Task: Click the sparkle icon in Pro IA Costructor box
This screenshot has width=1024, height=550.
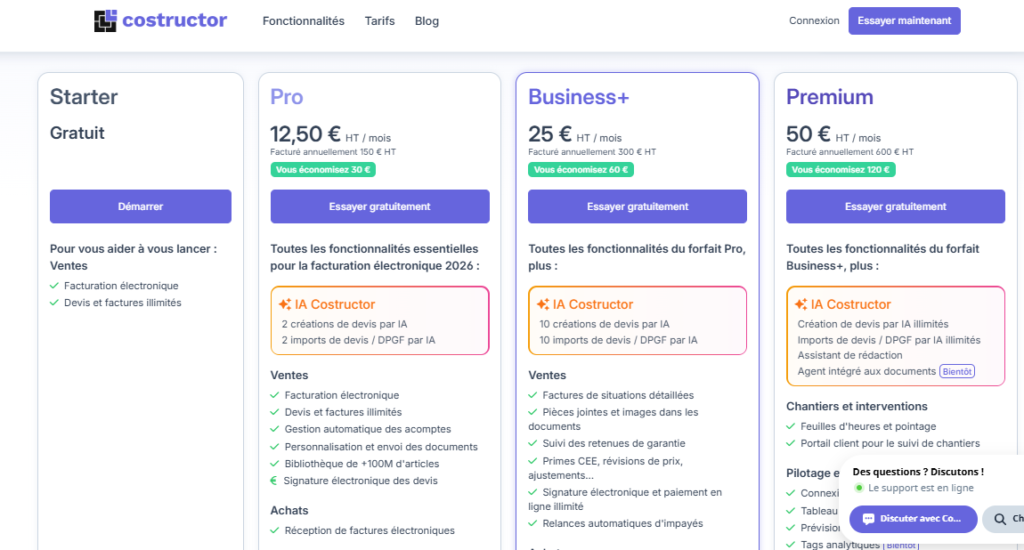Action: tap(285, 304)
